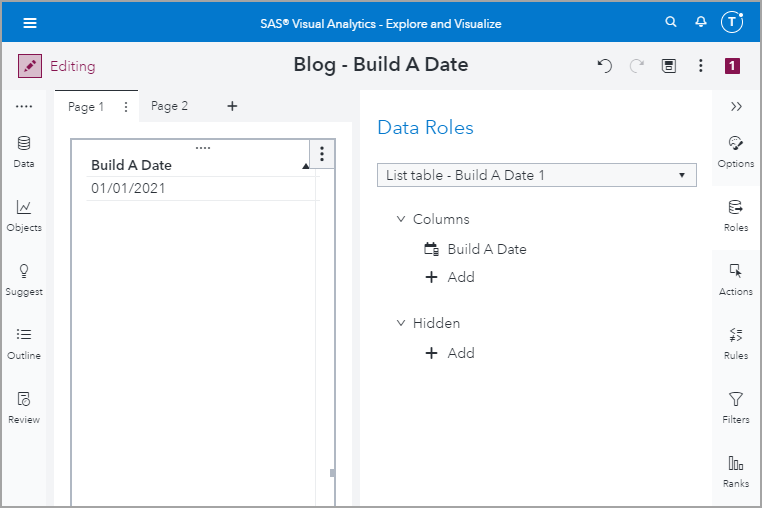Open the Data pane icon
This screenshot has width=762, height=508.
click(x=24, y=151)
